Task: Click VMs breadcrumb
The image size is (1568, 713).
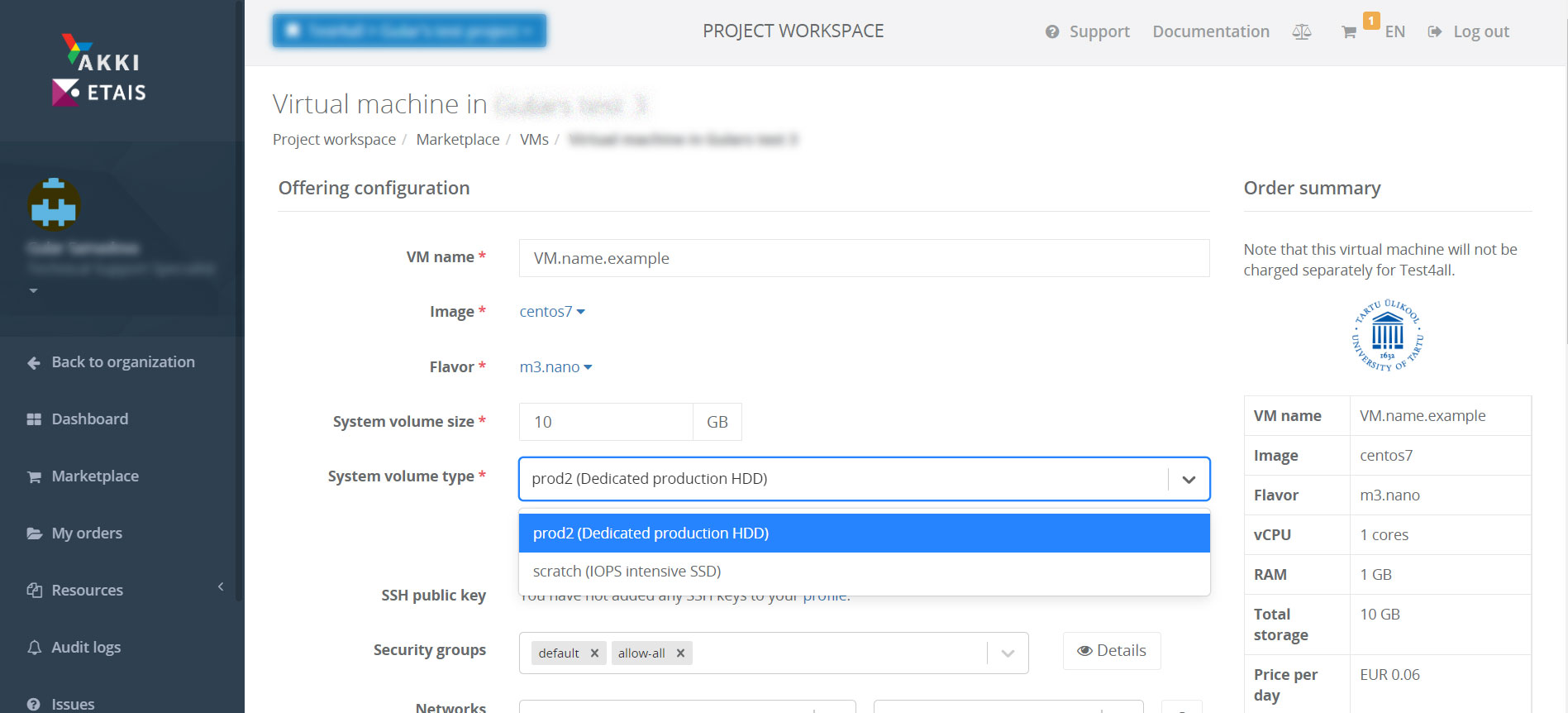Action: pos(534,140)
